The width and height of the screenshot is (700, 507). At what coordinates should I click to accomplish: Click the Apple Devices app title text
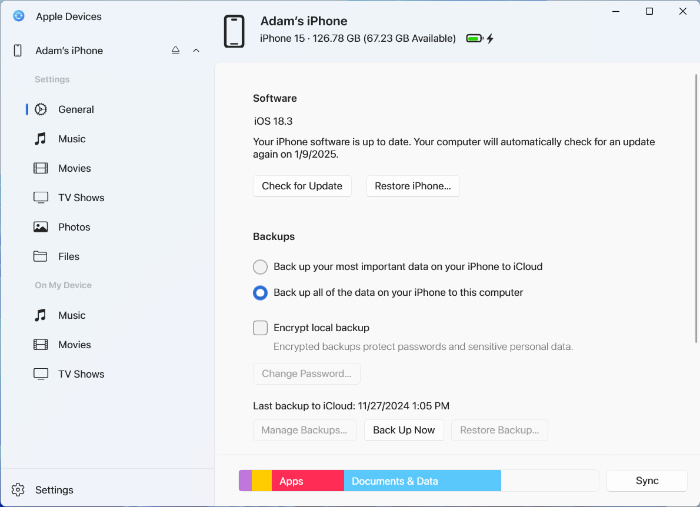[69, 17]
